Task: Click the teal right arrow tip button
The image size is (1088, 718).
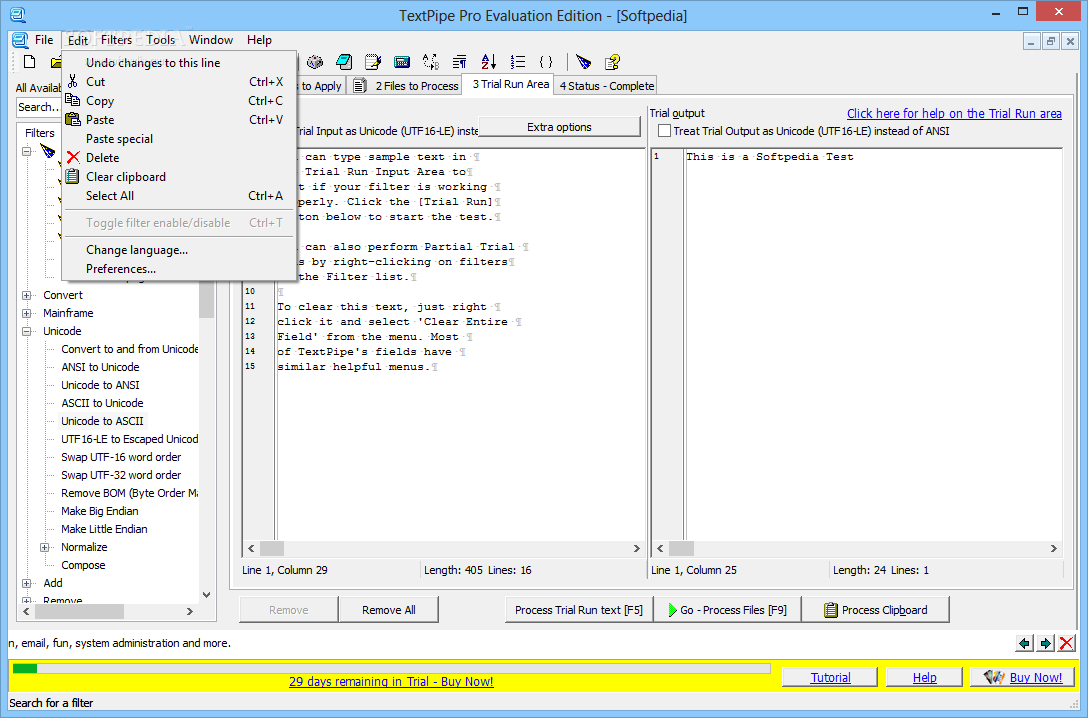Action: point(1046,643)
